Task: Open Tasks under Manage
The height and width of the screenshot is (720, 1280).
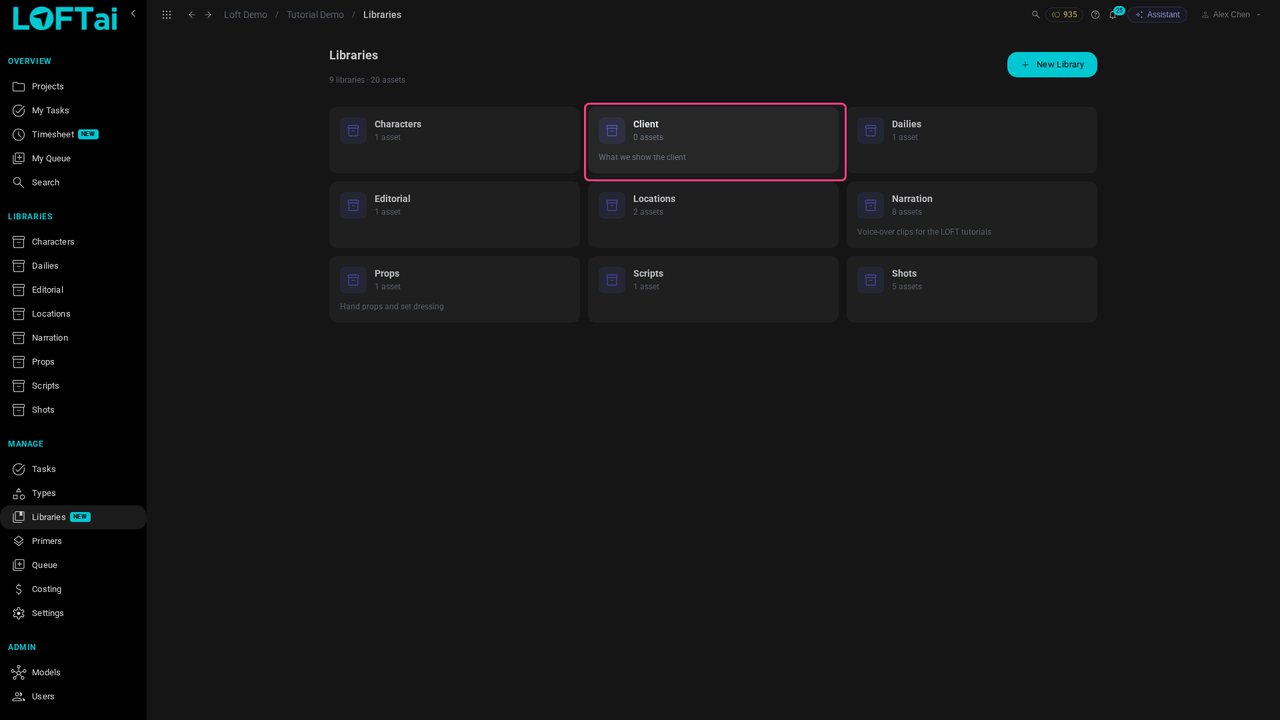Action: [x=73, y=469]
